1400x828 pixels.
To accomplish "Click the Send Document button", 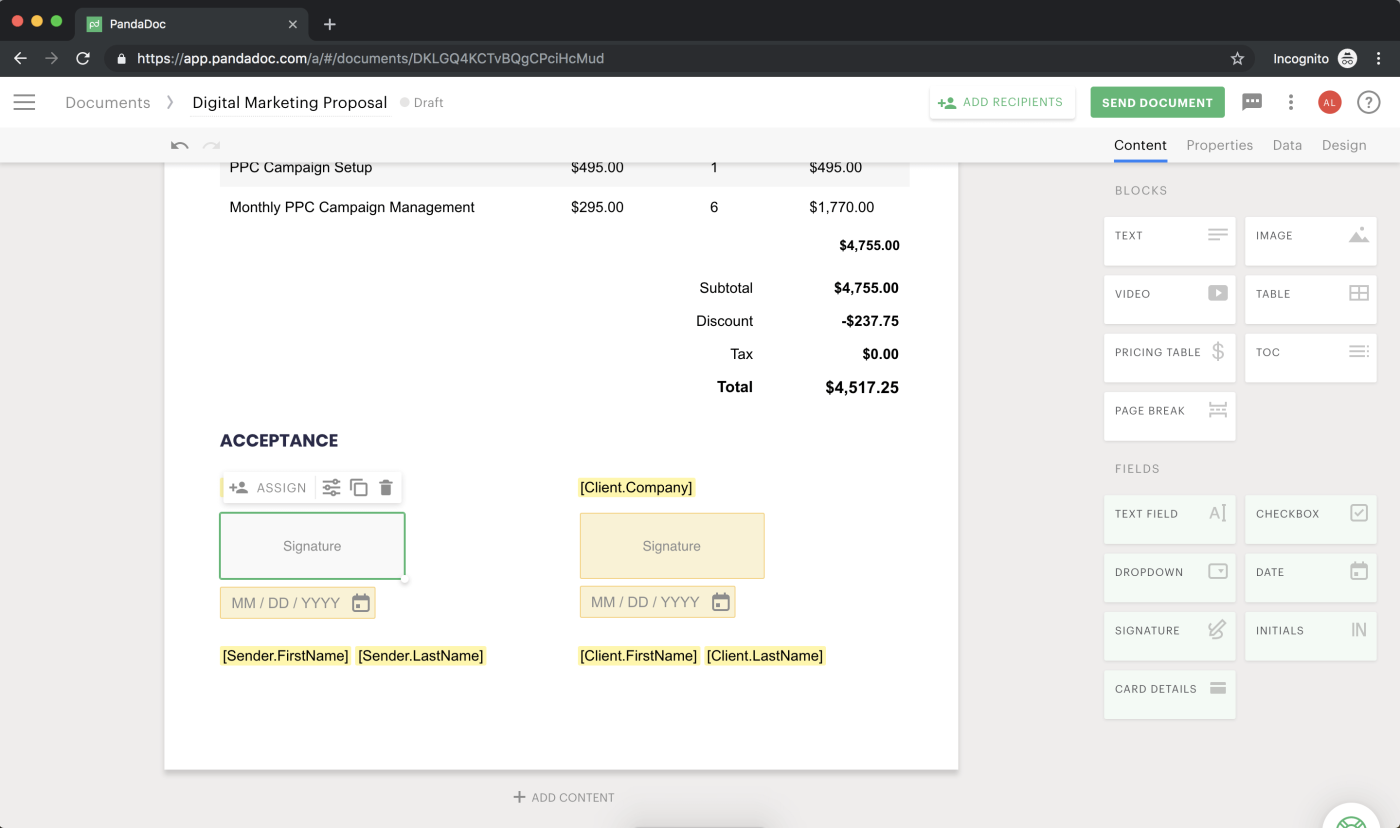I will pyautogui.click(x=1157, y=102).
